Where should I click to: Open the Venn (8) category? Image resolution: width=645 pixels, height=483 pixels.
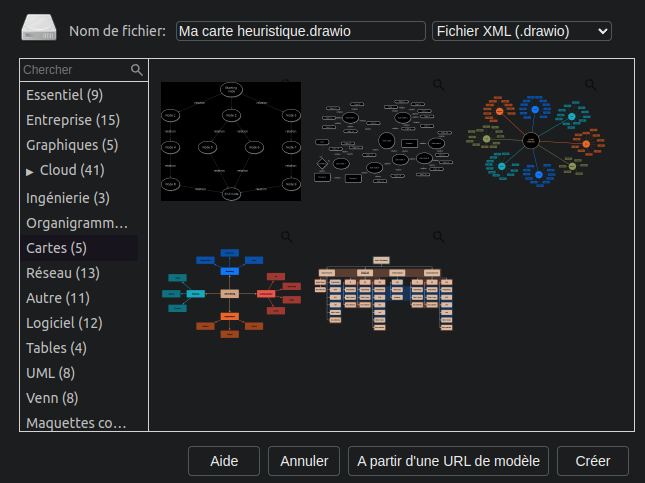pyautogui.click(x=52, y=398)
